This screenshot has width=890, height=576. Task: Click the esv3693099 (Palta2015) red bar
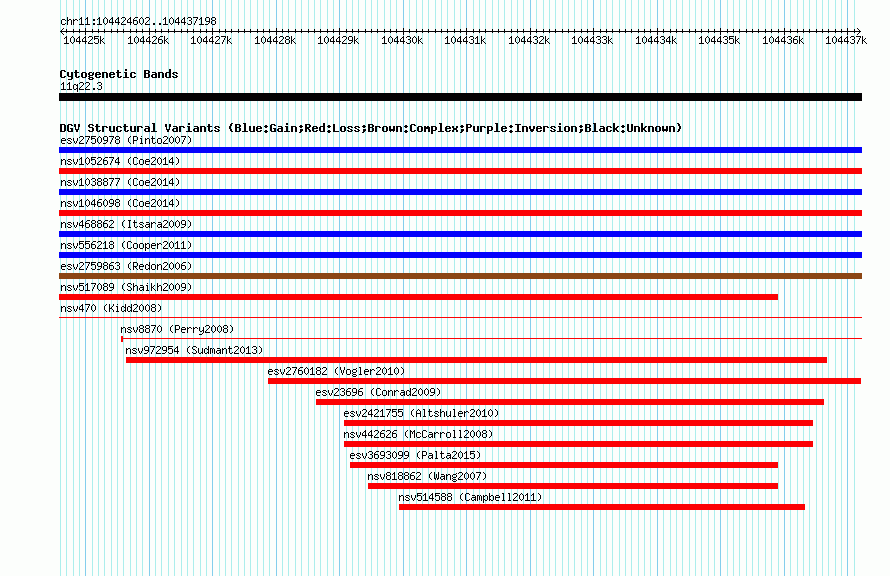coord(564,465)
